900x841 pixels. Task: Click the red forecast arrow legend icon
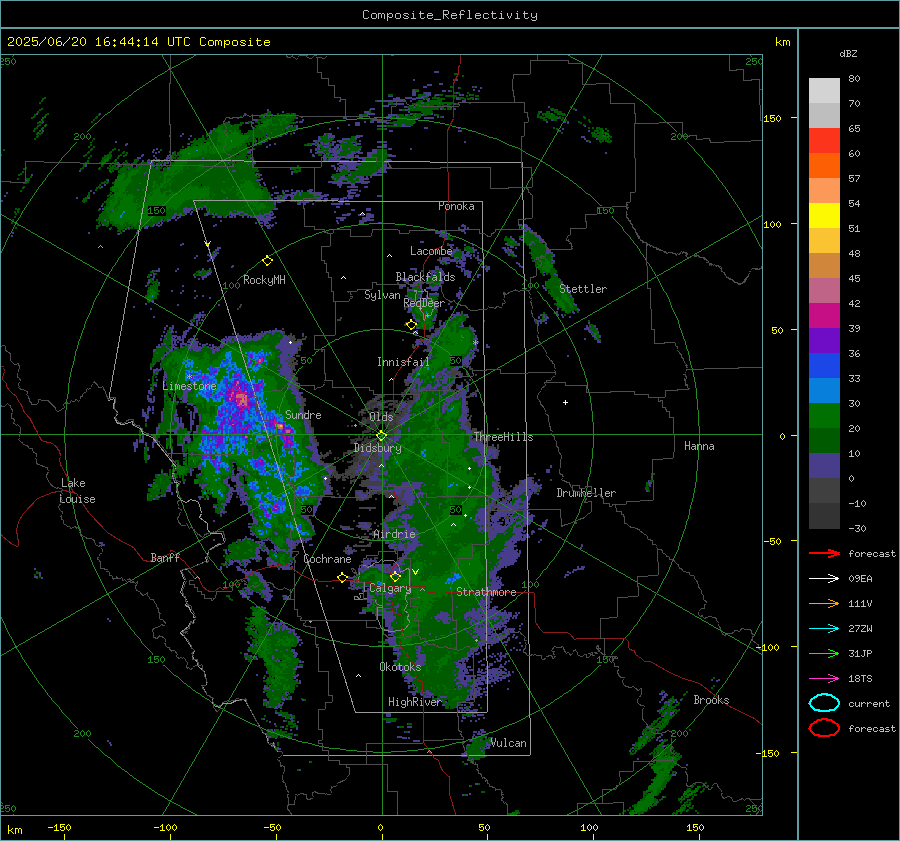pyautogui.click(x=824, y=553)
